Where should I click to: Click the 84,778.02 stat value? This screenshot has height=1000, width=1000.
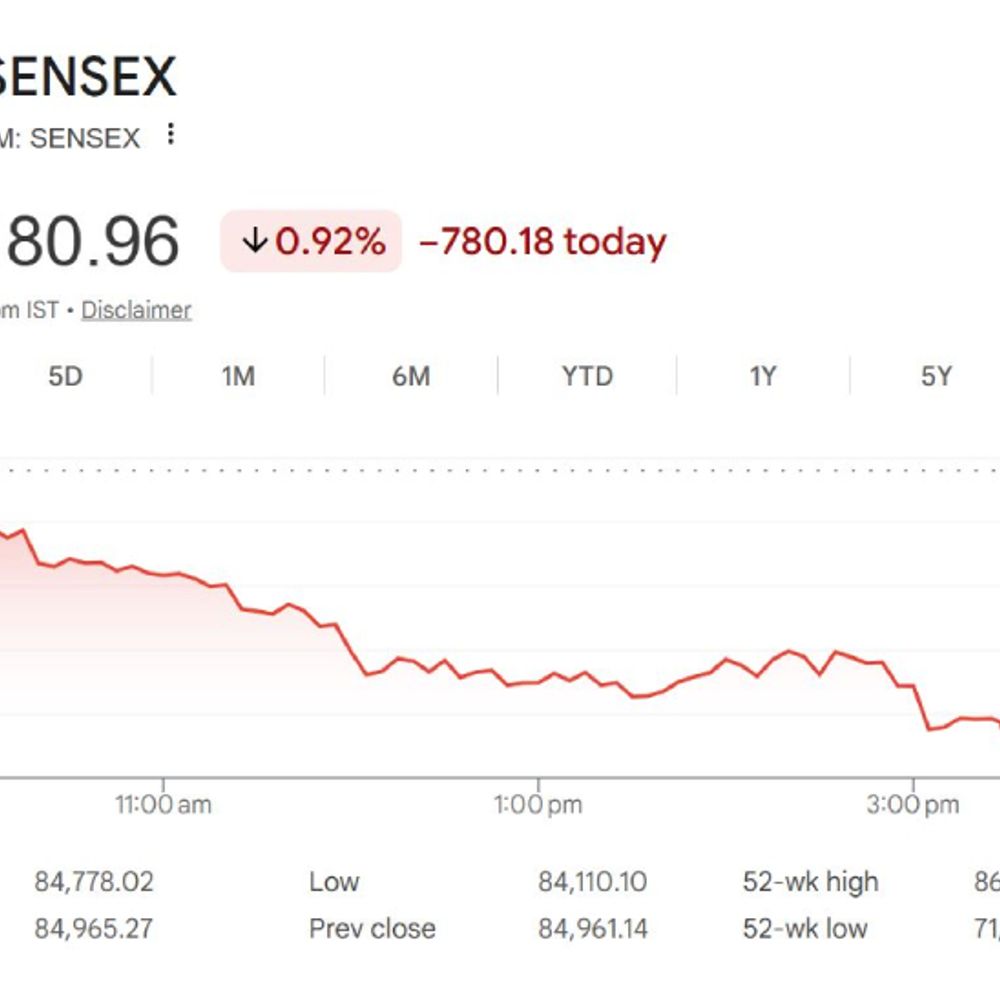coord(94,882)
